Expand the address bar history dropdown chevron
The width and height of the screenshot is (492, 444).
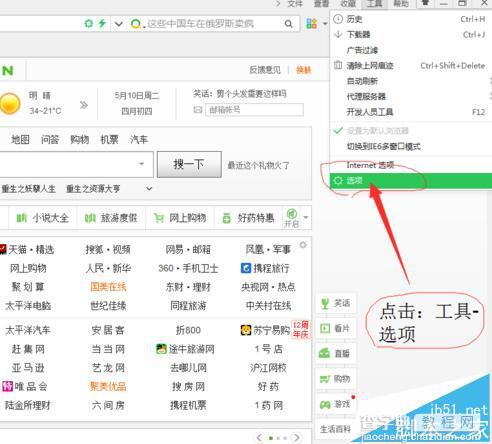pos(119,24)
